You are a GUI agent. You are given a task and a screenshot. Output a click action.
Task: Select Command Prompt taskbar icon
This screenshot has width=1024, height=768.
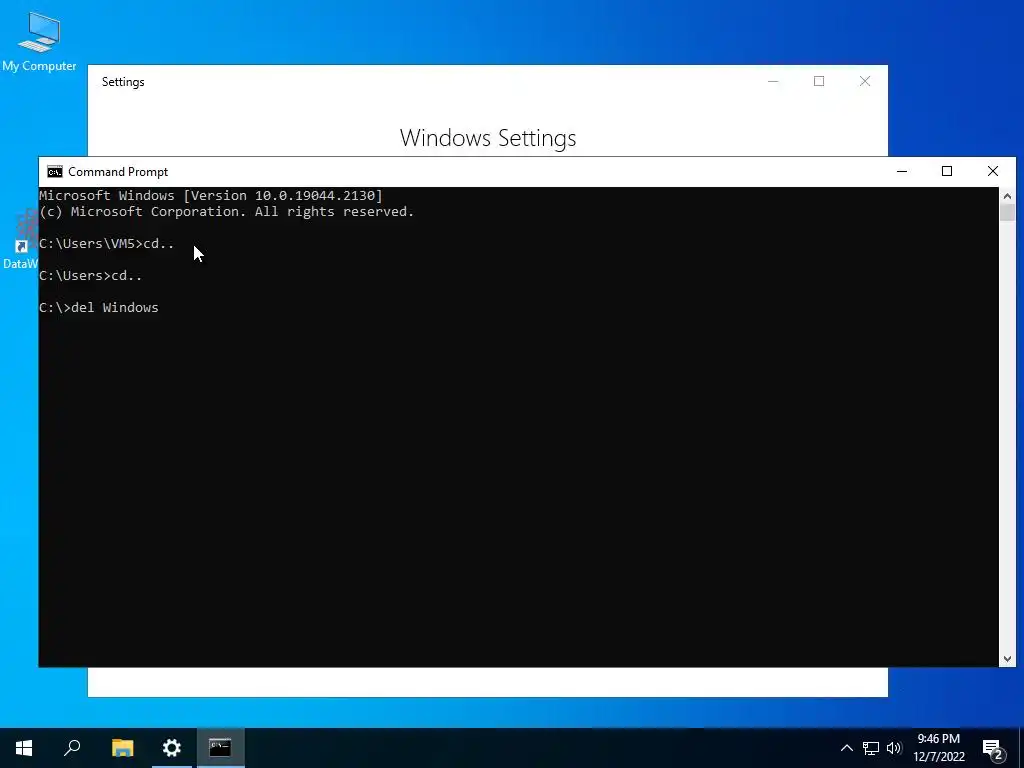click(221, 748)
